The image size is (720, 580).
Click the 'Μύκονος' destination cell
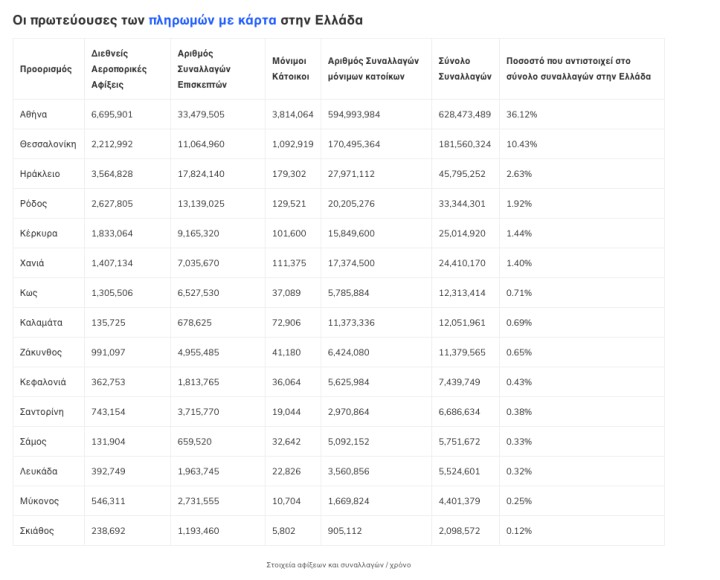tap(39, 500)
